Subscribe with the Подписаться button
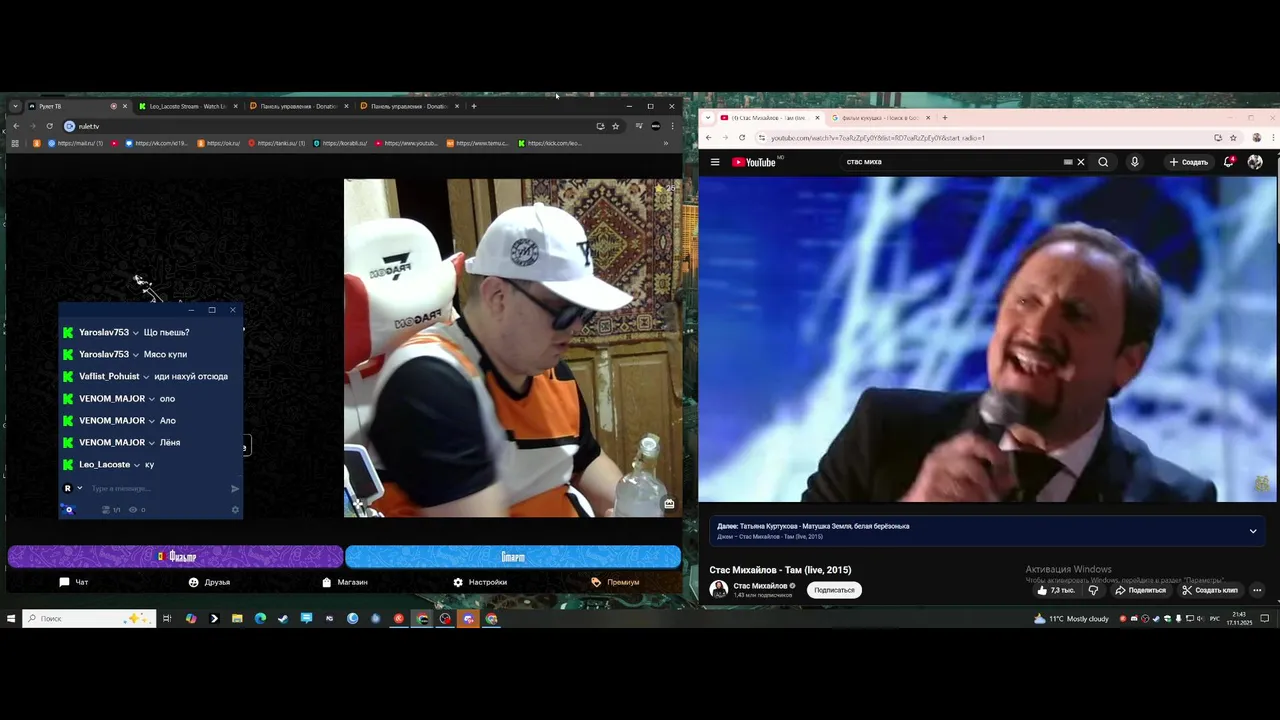This screenshot has width=1280, height=720. point(834,590)
